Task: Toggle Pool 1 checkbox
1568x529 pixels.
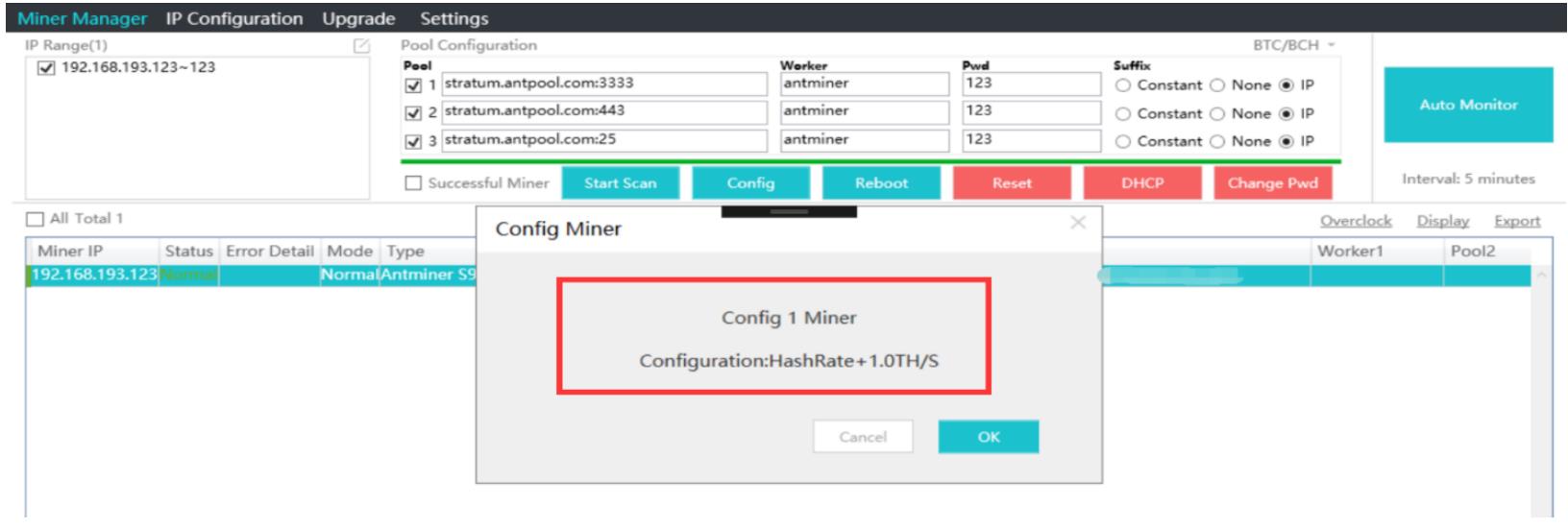Action: [x=414, y=84]
